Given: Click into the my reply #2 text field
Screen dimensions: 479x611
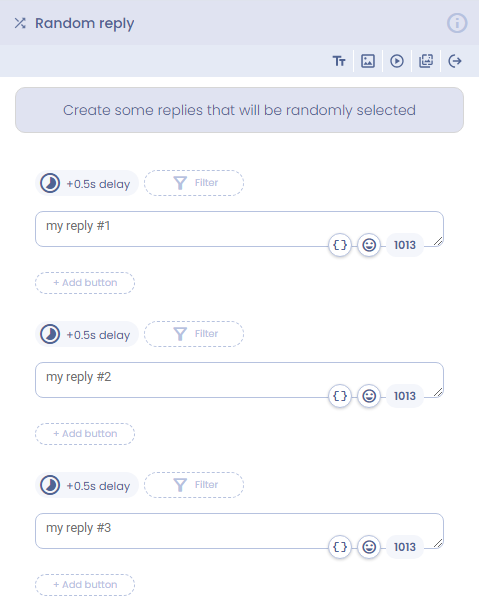Looking at the screenshot, I should 239,380.
